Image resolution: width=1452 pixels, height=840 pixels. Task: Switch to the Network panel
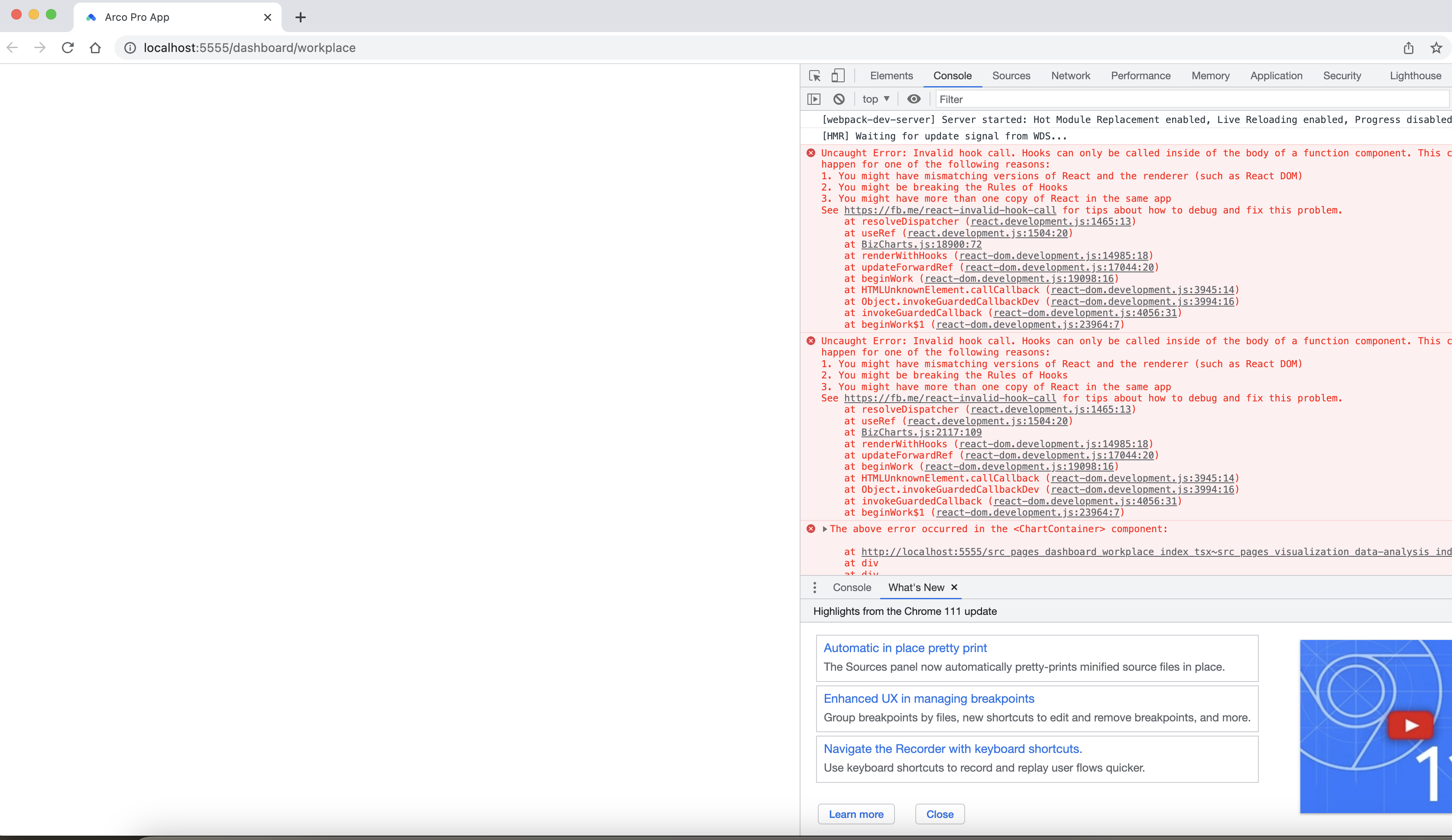tap(1070, 75)
